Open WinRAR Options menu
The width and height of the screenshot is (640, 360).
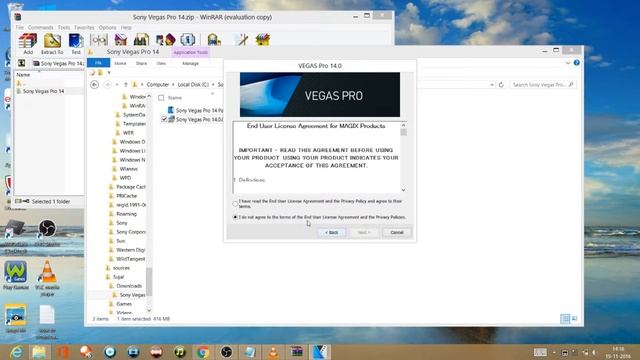click(x=108, y=27)
